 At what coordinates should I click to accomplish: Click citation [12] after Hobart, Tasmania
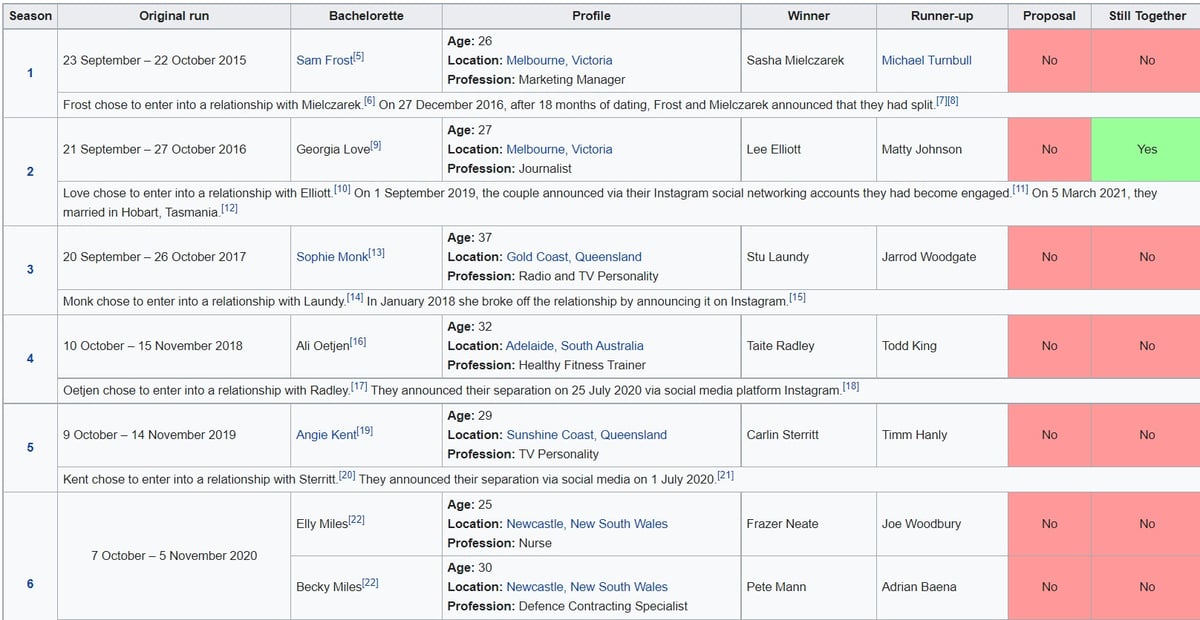(229, 208)
